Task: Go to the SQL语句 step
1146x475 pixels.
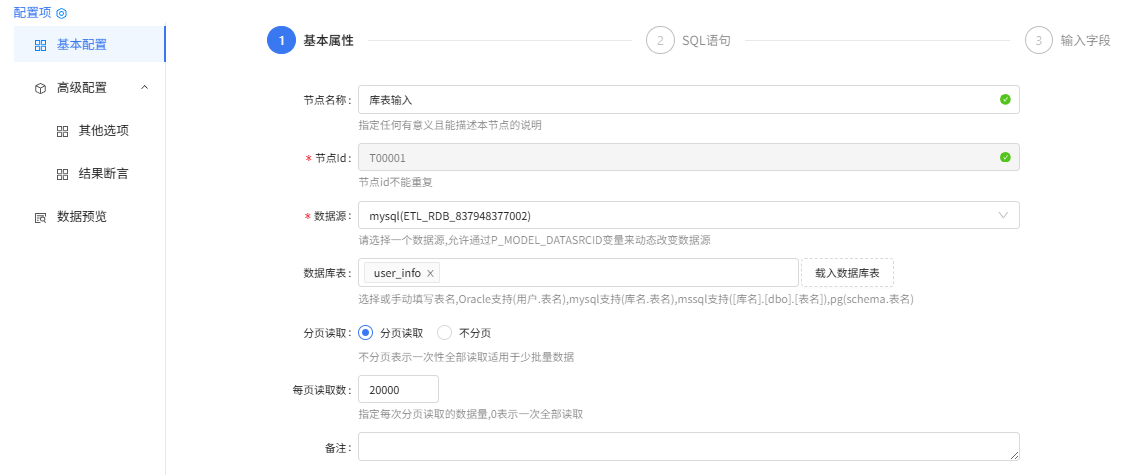Action: pos(706,40)
